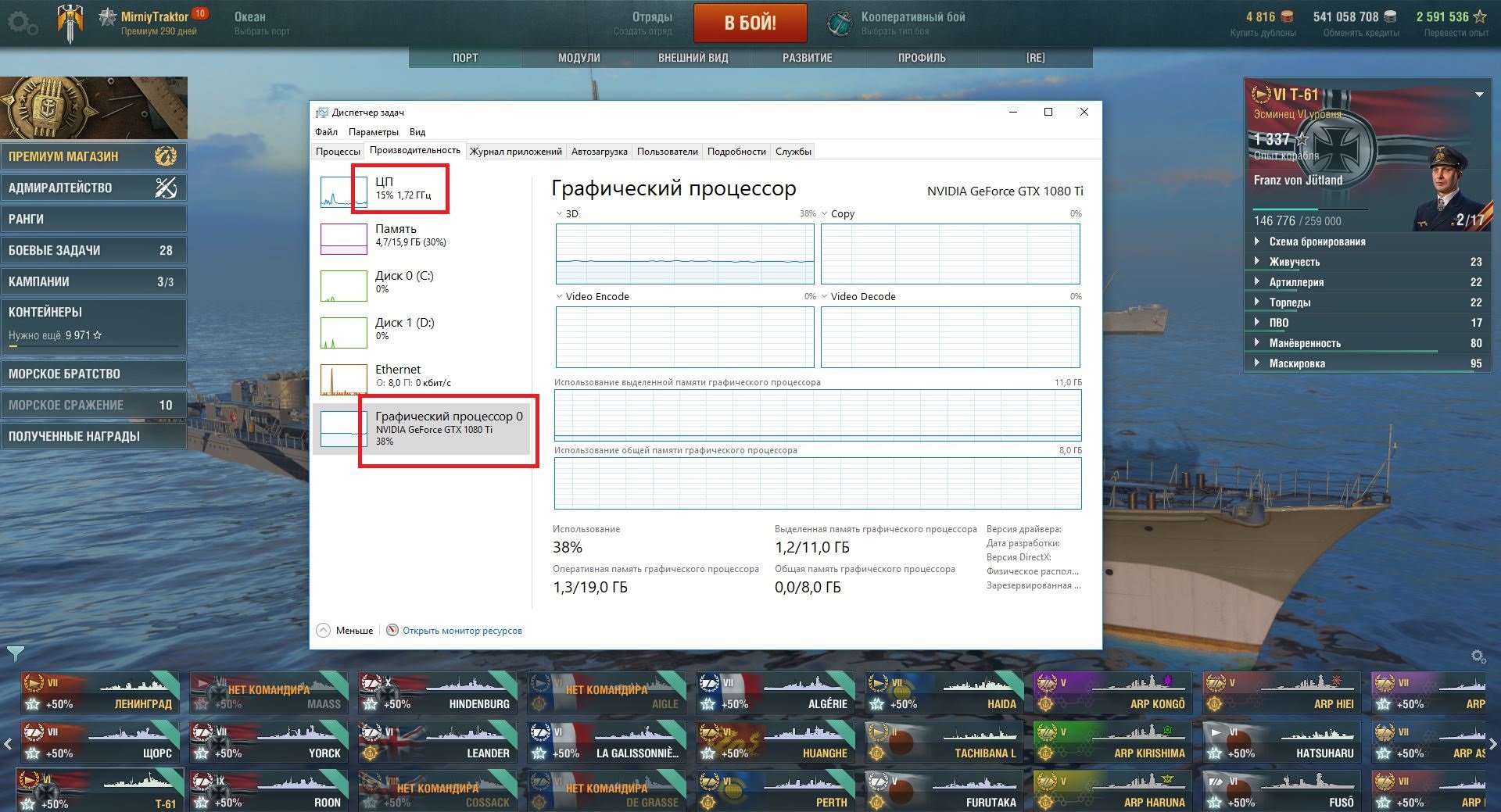Switch to the Подробности tab

tap(736, 152)
